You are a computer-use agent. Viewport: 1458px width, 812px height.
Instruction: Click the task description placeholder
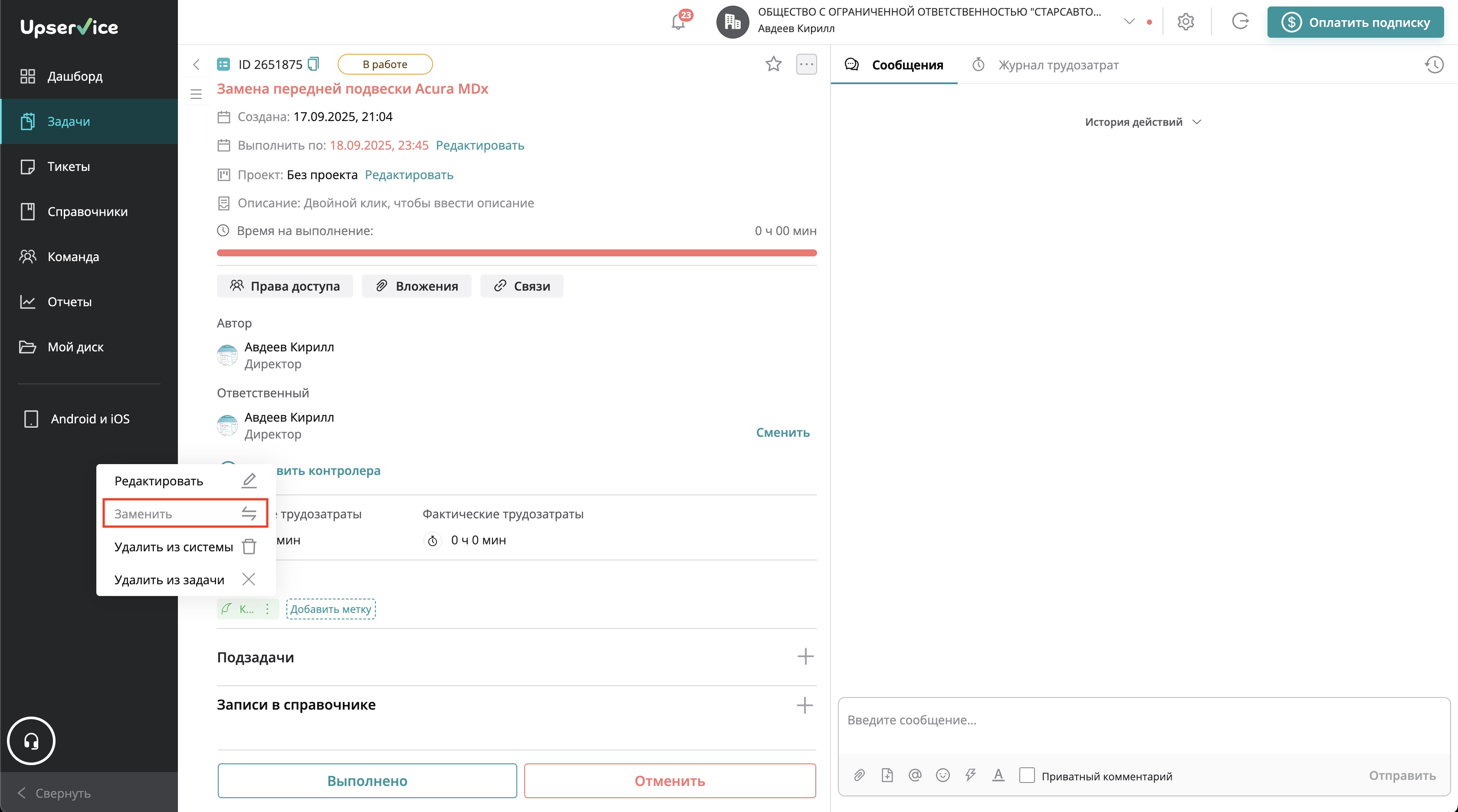pyautogui.click(x=419, y=203)
